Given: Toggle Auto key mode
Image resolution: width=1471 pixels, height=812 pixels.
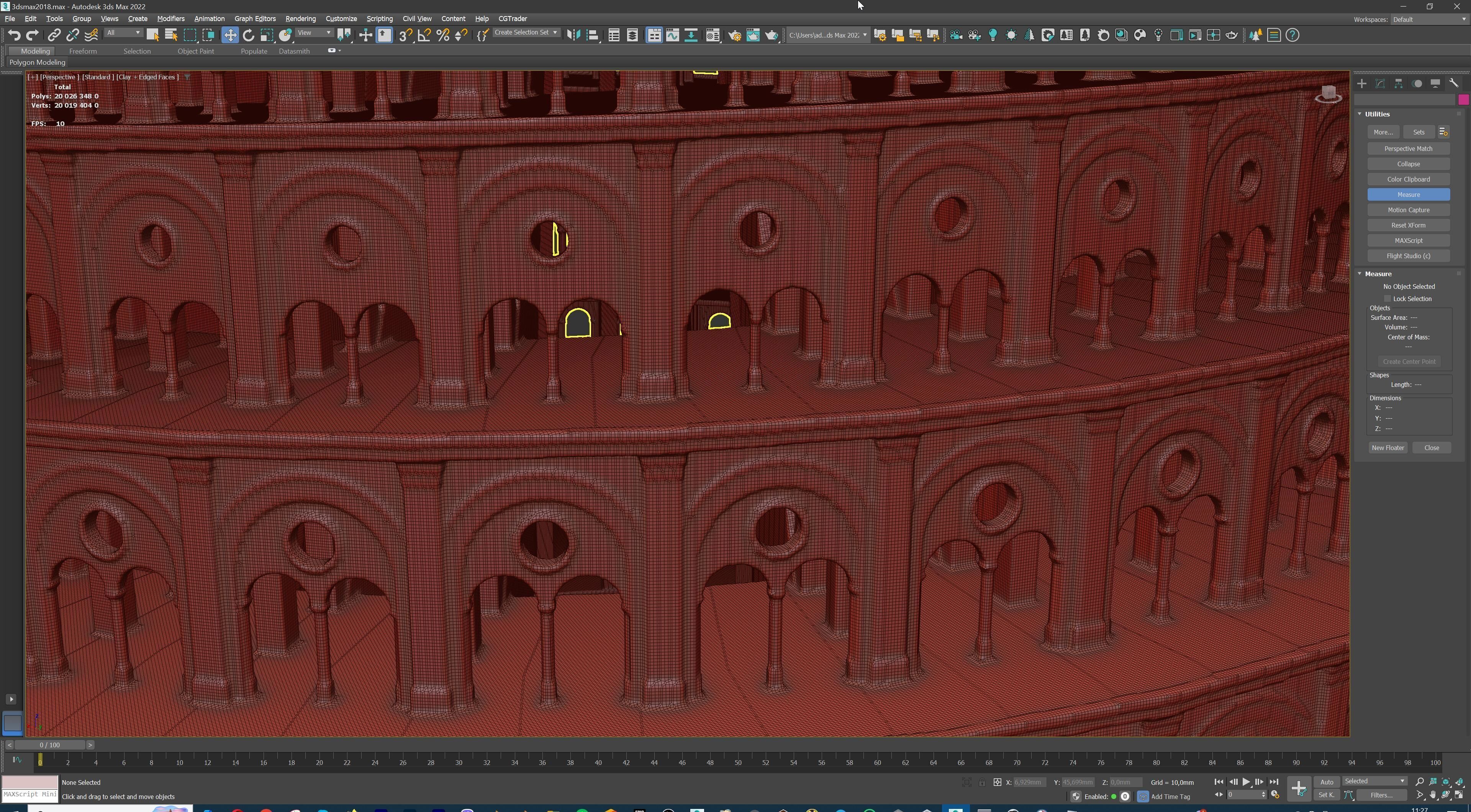Looking at the screenshot, I should tap(1327, 782).
